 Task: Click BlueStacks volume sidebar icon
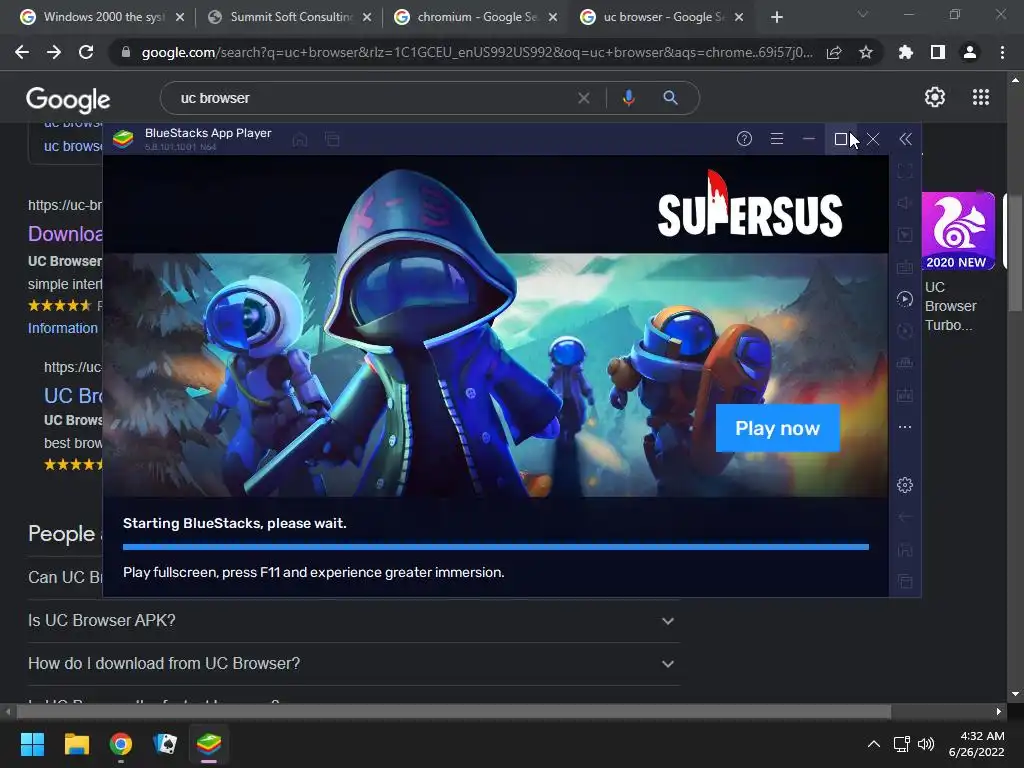pyautogui.click(x=904, y=203)
